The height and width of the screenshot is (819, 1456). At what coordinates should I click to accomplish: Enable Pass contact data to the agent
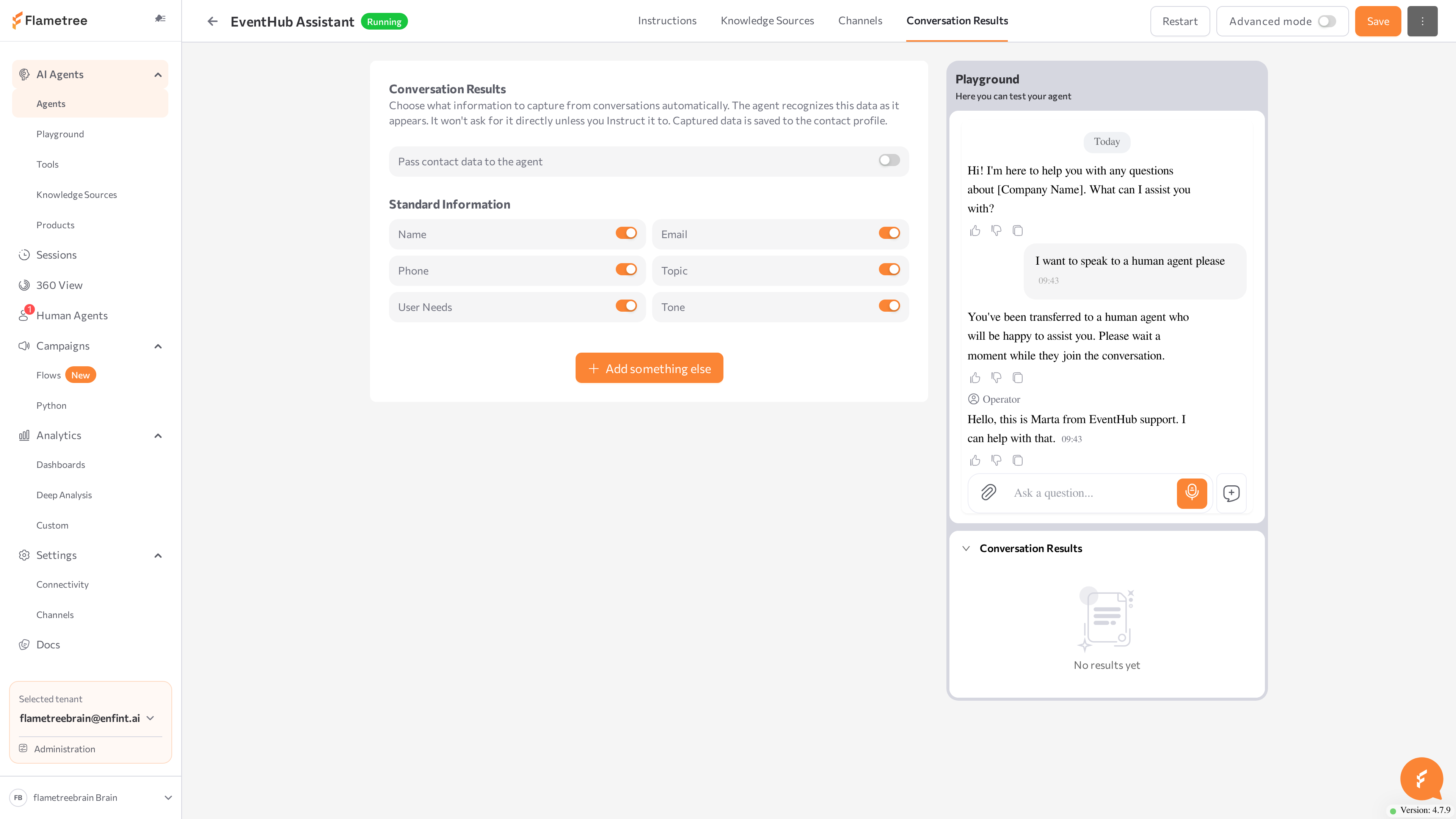(x=888, y=161)
